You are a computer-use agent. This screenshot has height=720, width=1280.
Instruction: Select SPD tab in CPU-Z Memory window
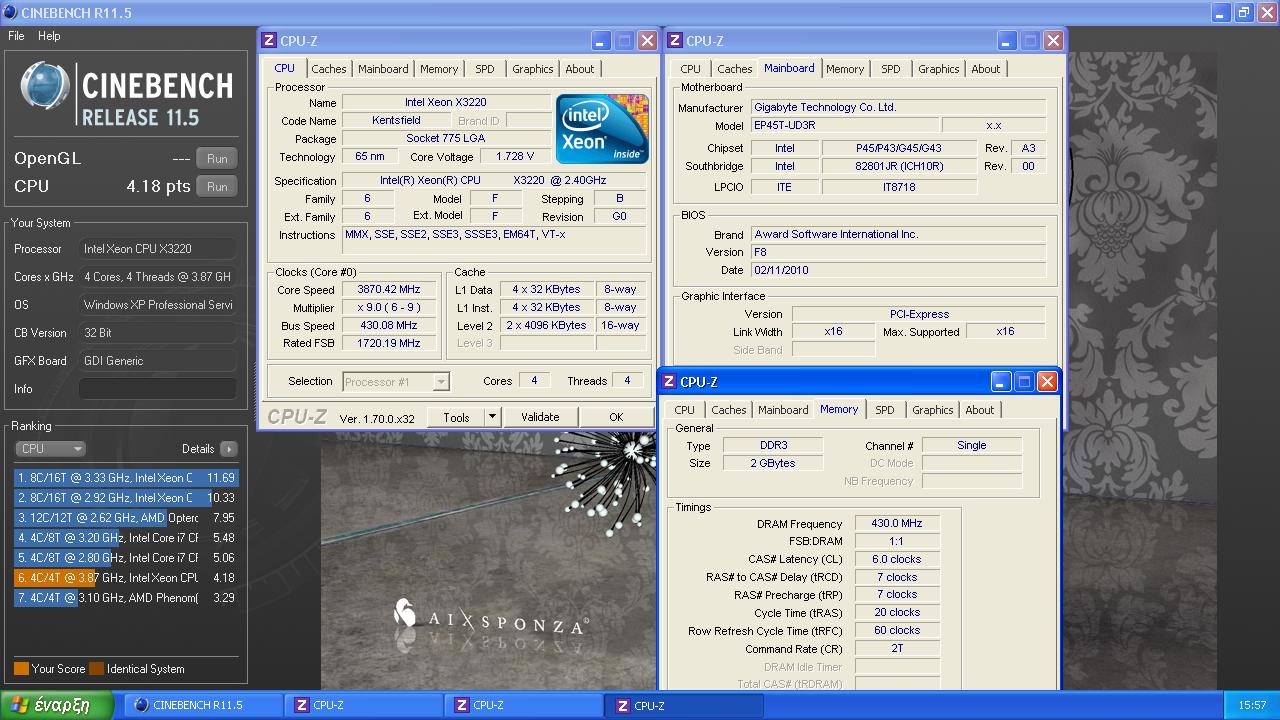click(885, 410)
